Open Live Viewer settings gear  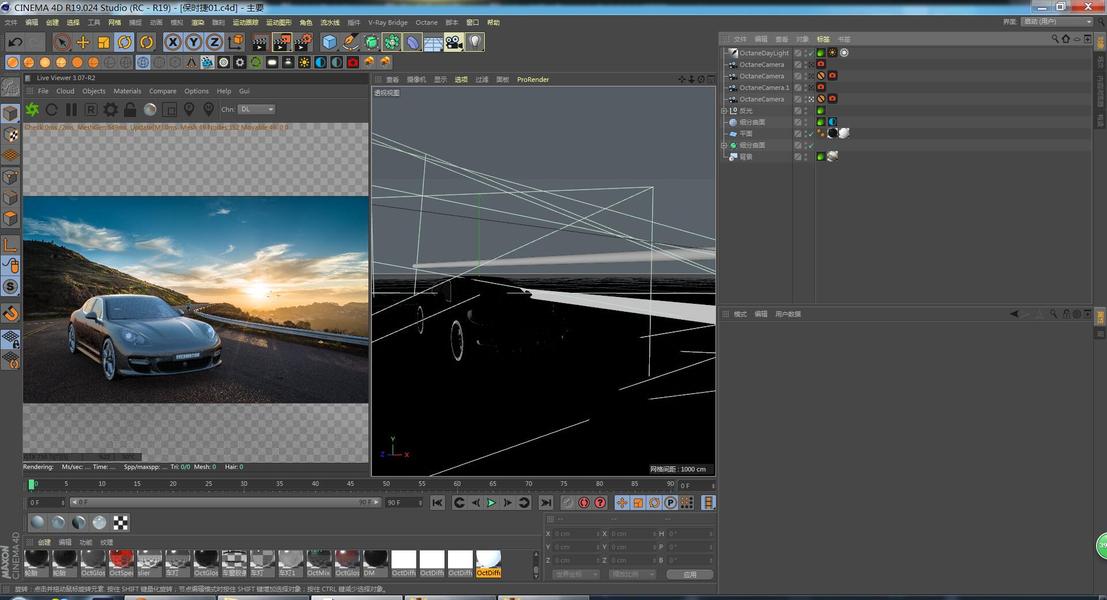point(111,109)
